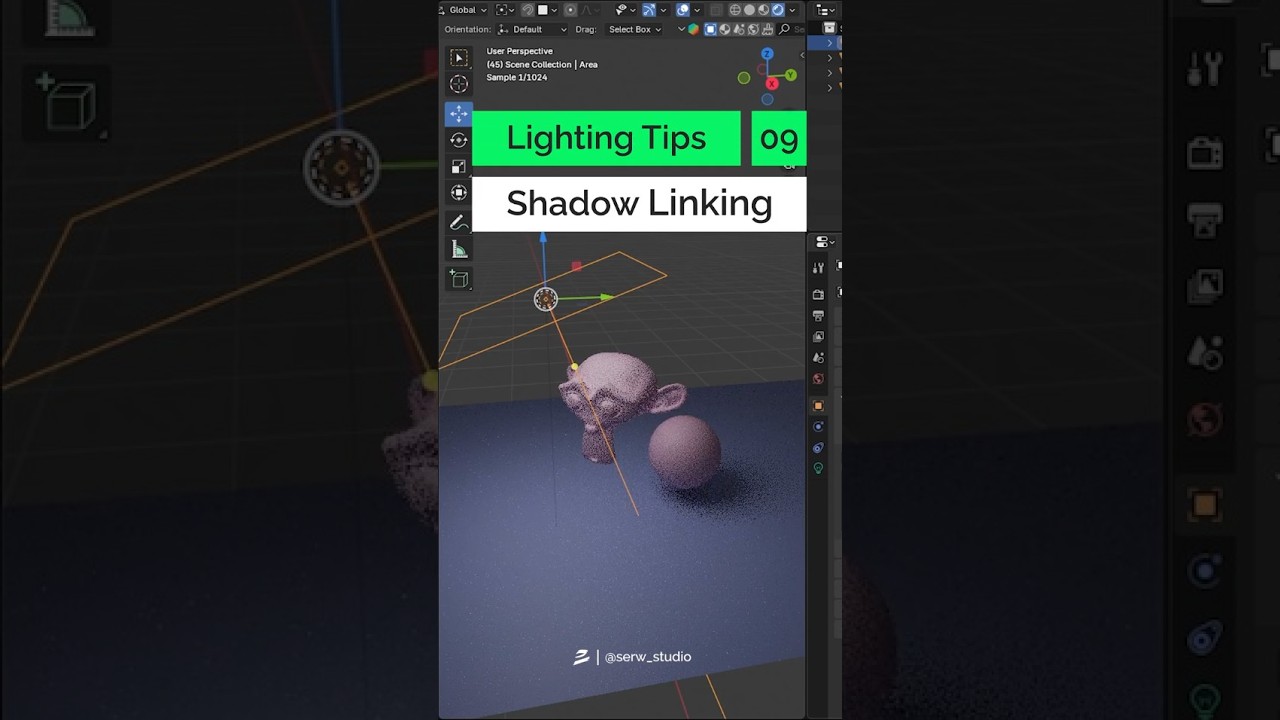Open the World properties tab

tap(818, 379)
